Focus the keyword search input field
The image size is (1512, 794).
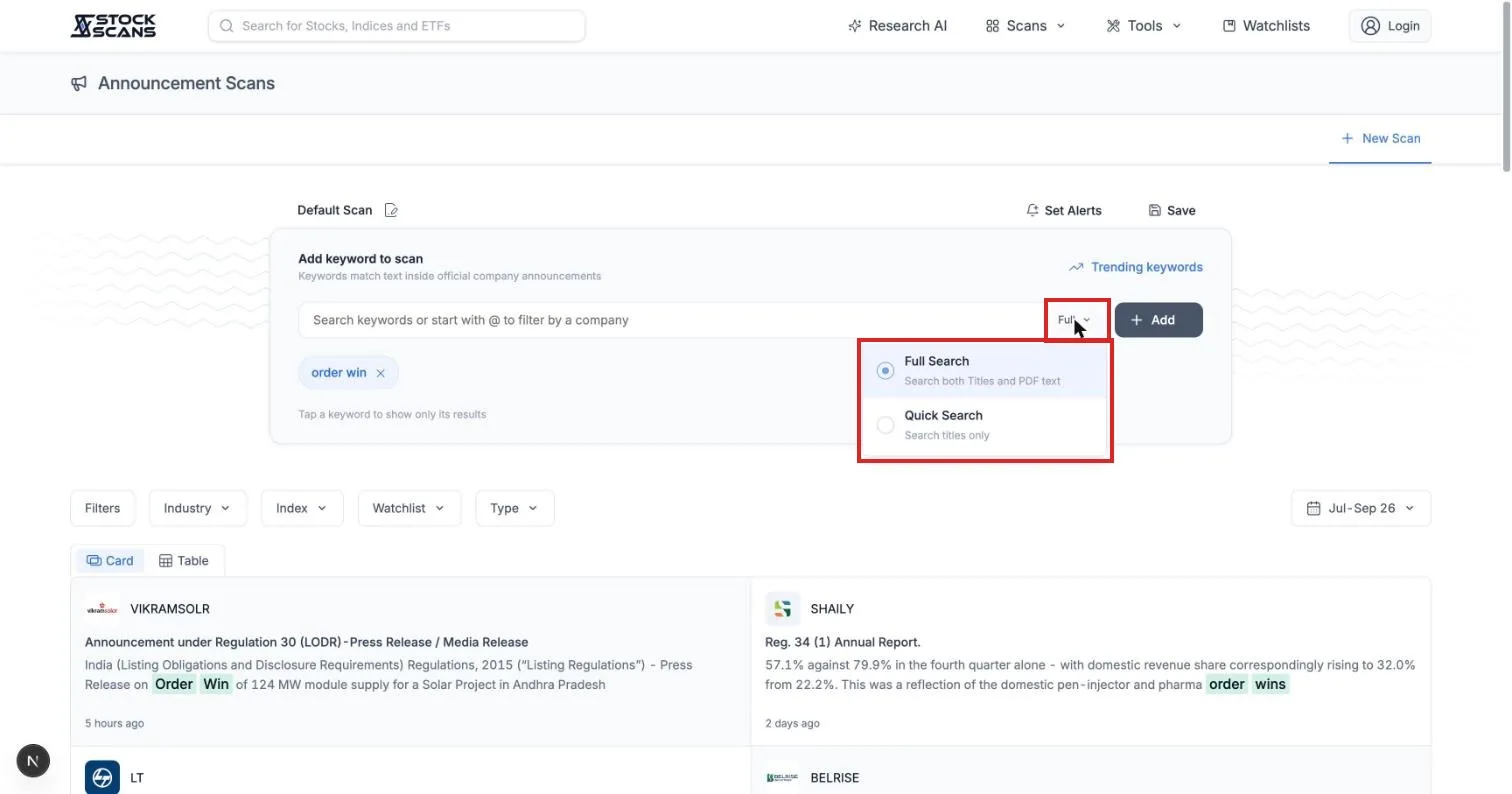(x=670, y=320)
